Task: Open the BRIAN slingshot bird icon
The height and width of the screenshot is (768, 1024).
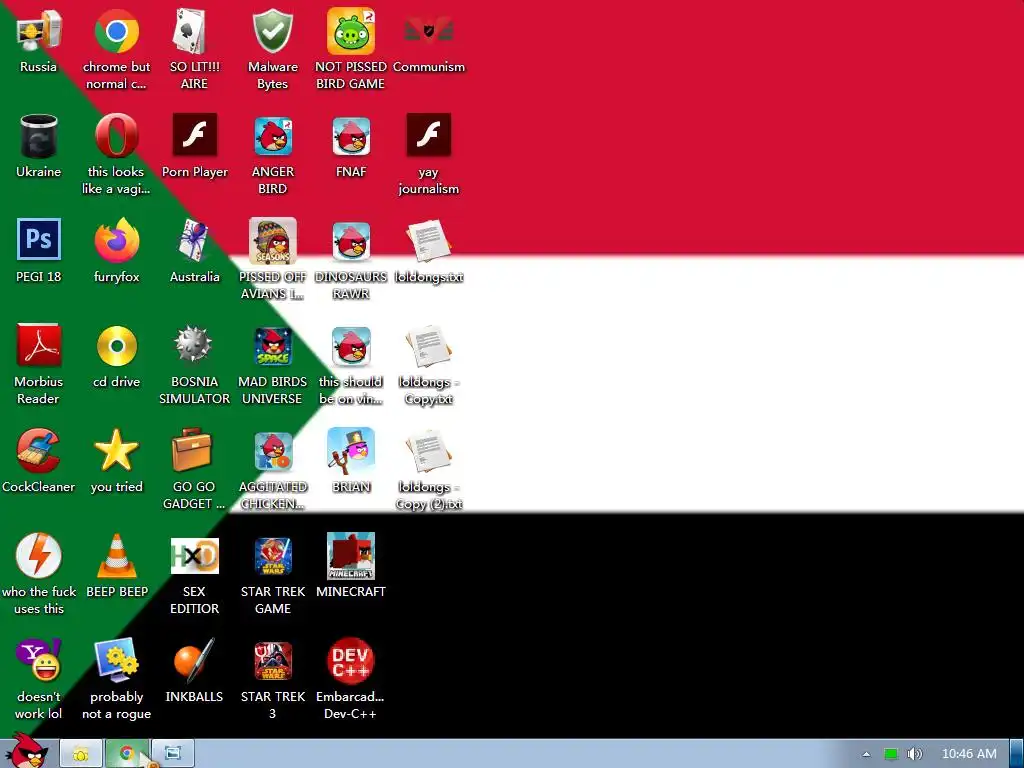Action: click(x=351, y=451)
